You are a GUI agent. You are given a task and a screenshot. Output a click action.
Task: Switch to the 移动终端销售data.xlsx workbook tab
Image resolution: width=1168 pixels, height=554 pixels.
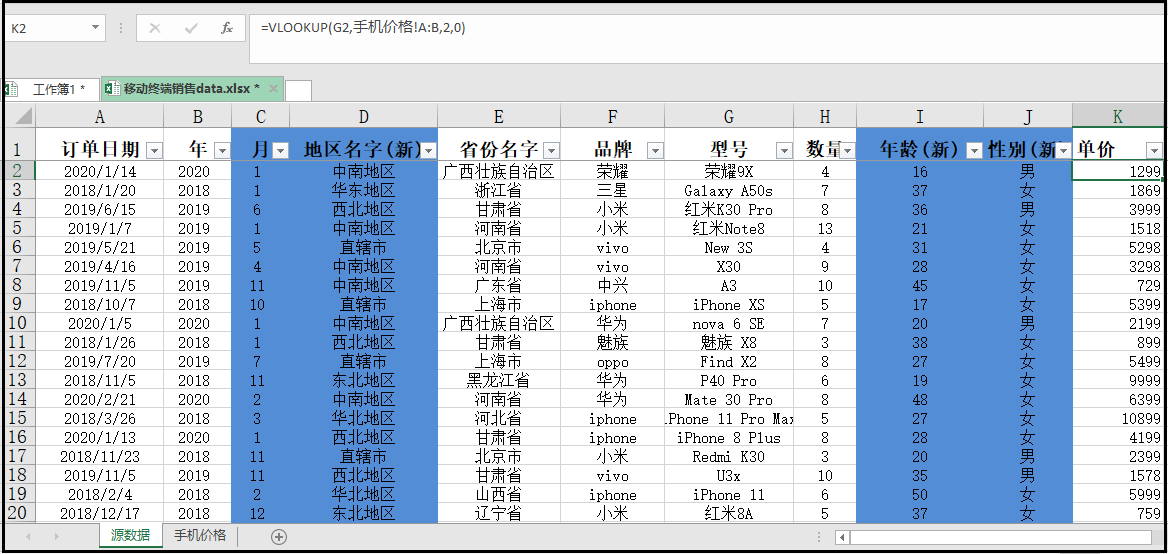[192, 89]
